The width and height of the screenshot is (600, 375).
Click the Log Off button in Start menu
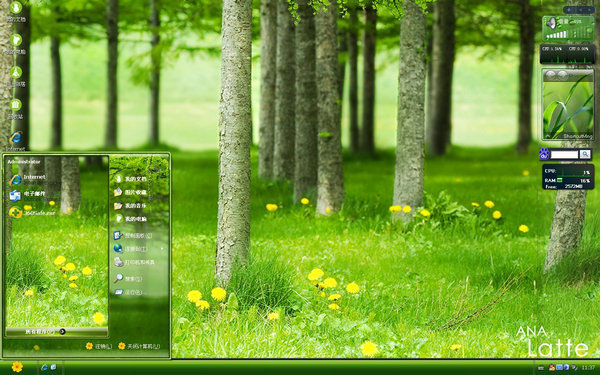pyautogui.click(x=99, y=346)
